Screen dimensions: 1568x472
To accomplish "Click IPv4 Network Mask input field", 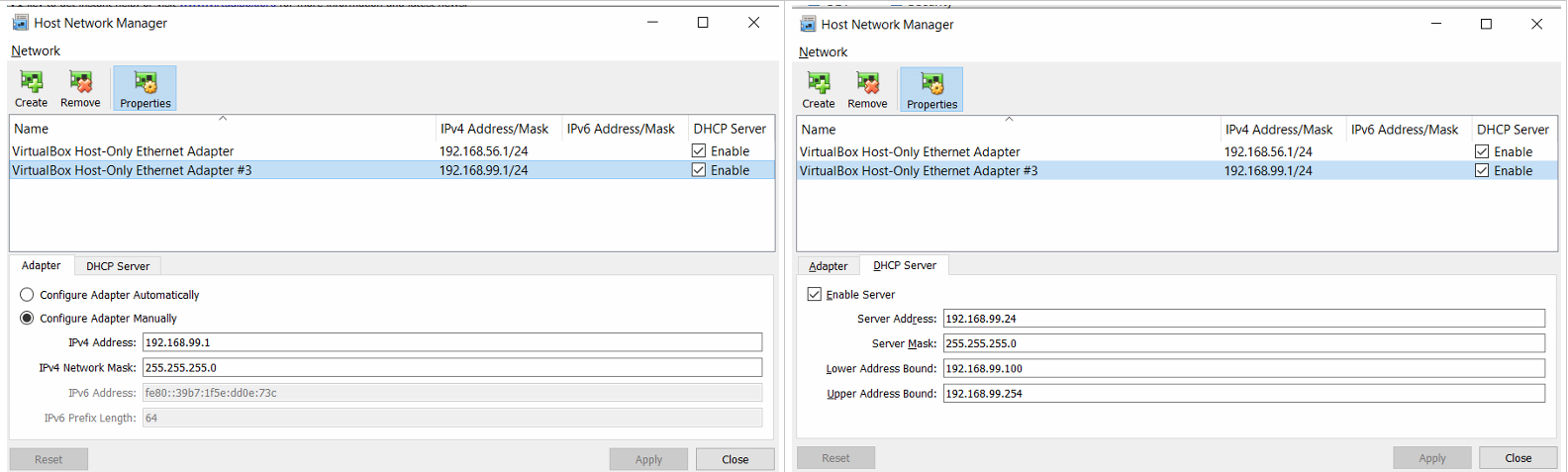I will (452, 367).
